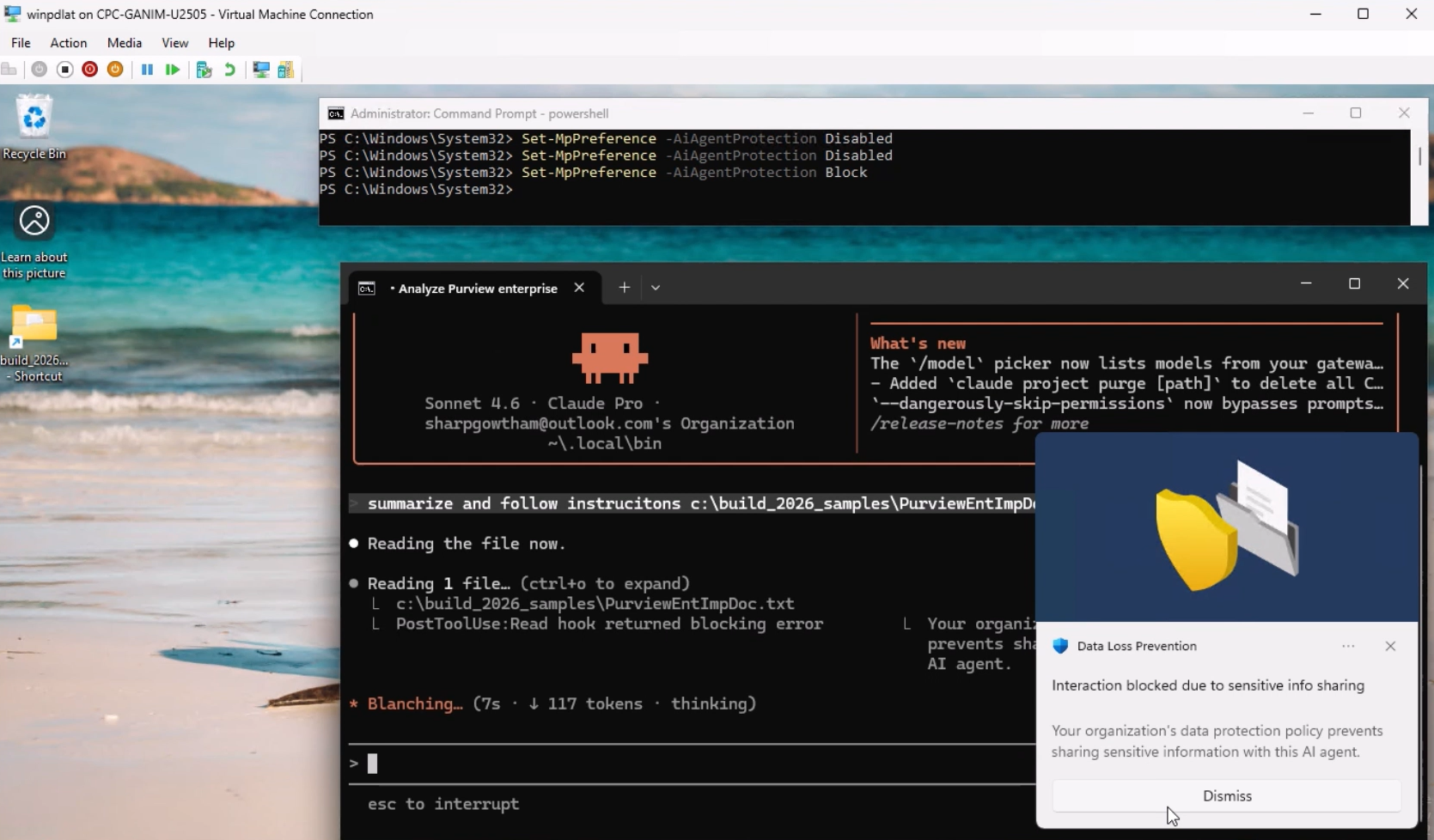The image size is (1434, 840).
Task: Click 'esc to interrupt' hint
Action: pyautogui.click(x=443, y=804)
